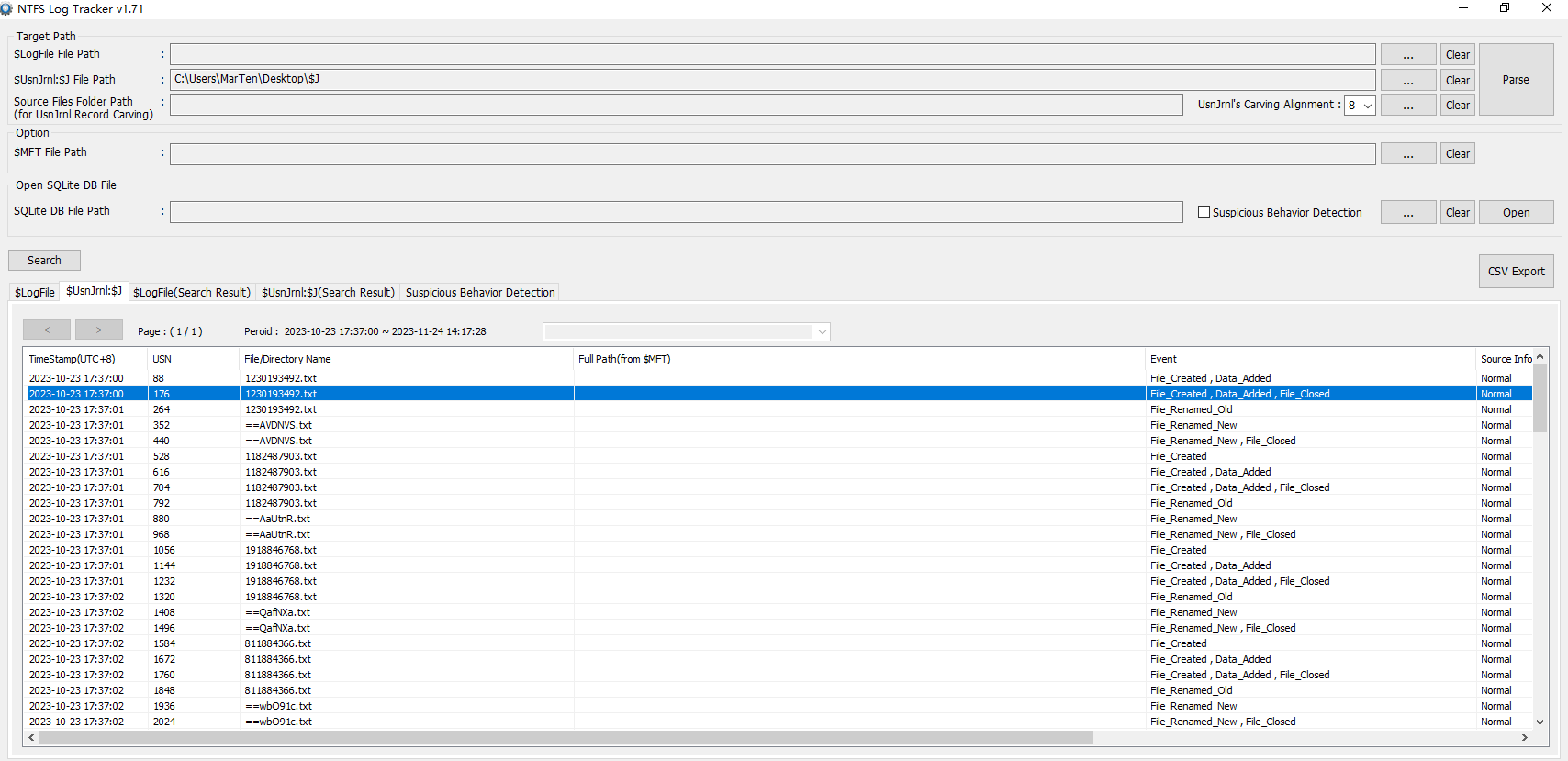The width and height of the screenshot is (1568, 761).
Task: Clear the SQLite DB File Path field
Action: pos(1458,213)
